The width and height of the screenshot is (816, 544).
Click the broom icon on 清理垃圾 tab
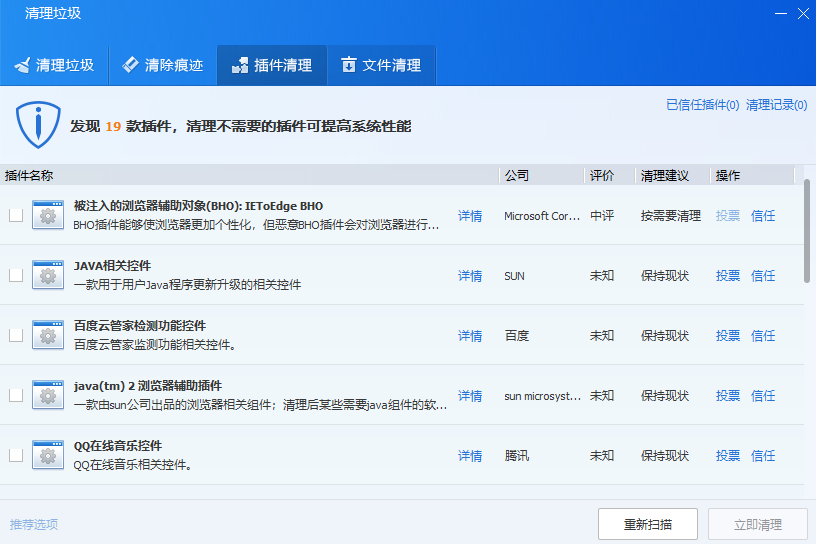tap(22, 65)
